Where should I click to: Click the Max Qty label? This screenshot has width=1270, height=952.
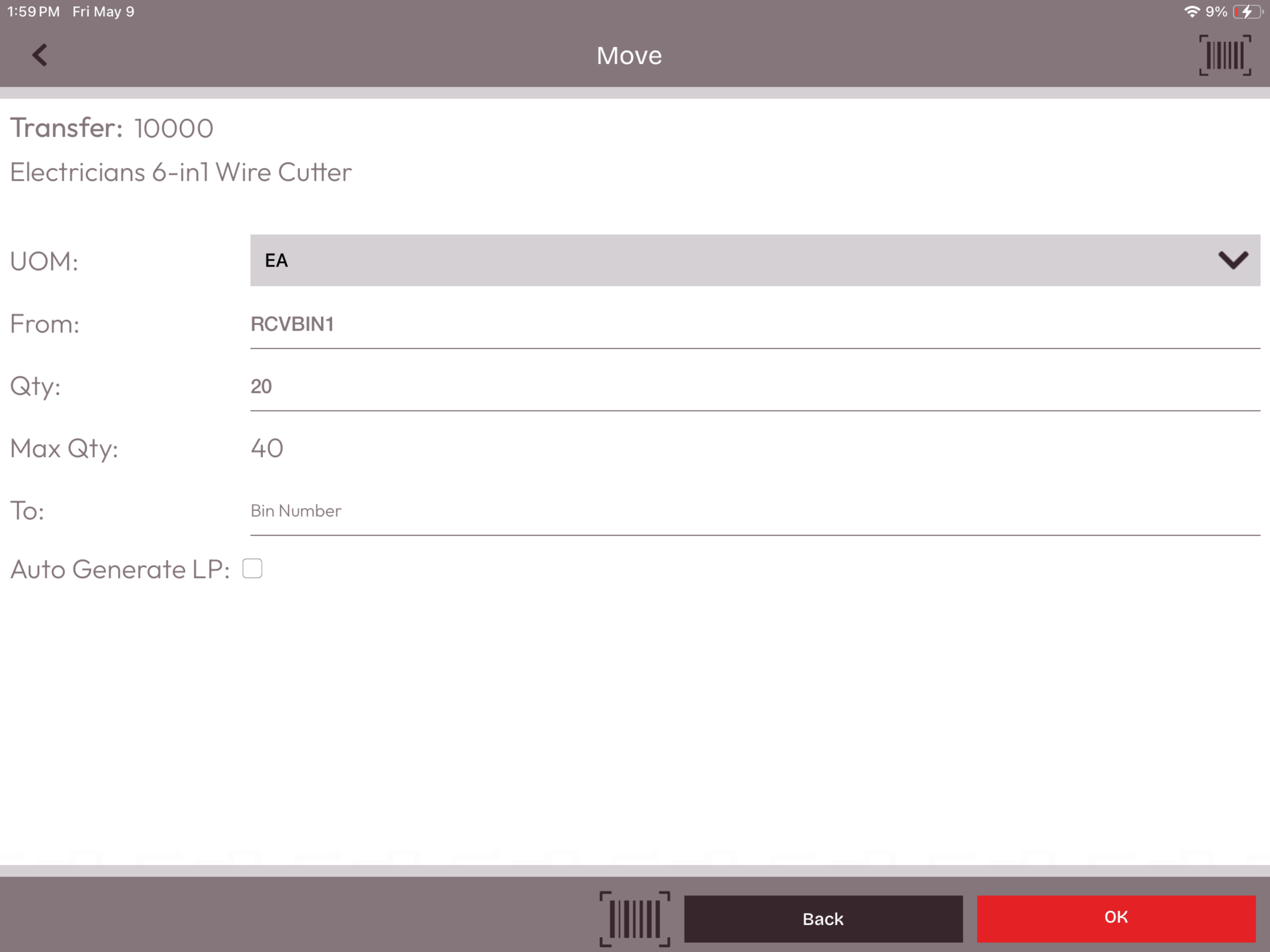[x=64, y=449]
